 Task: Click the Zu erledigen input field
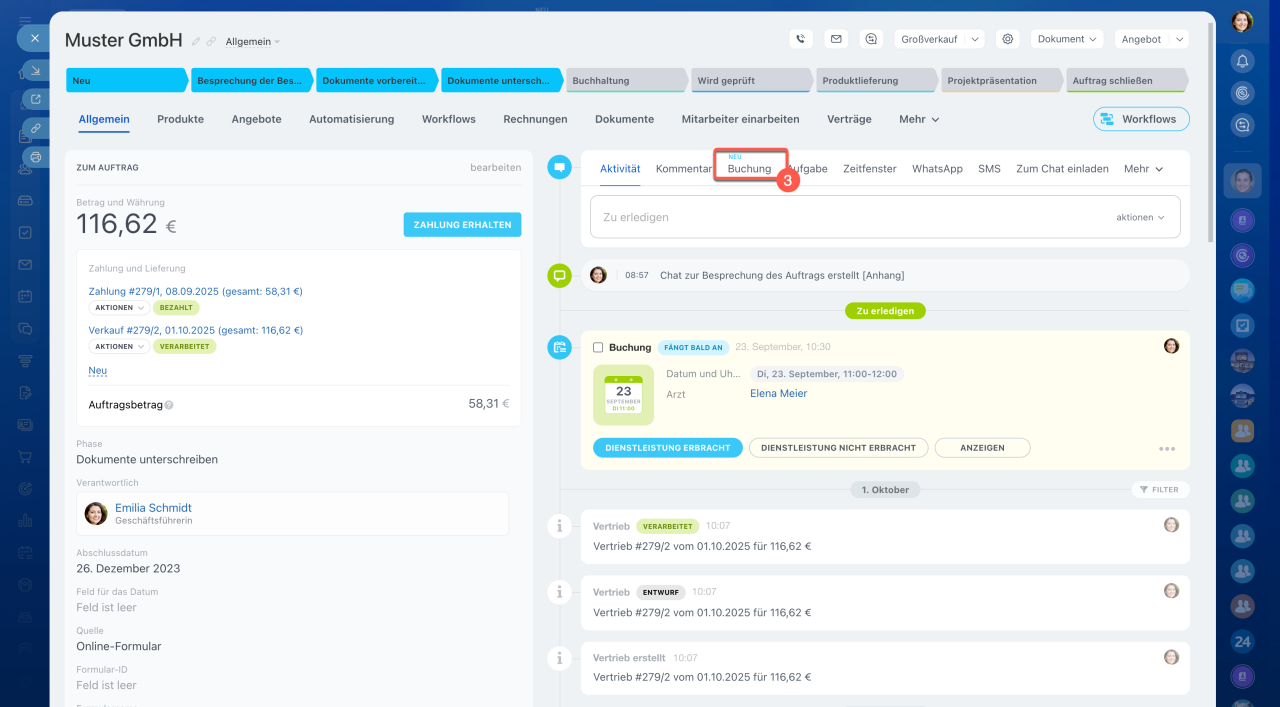(x=850, y=217)
